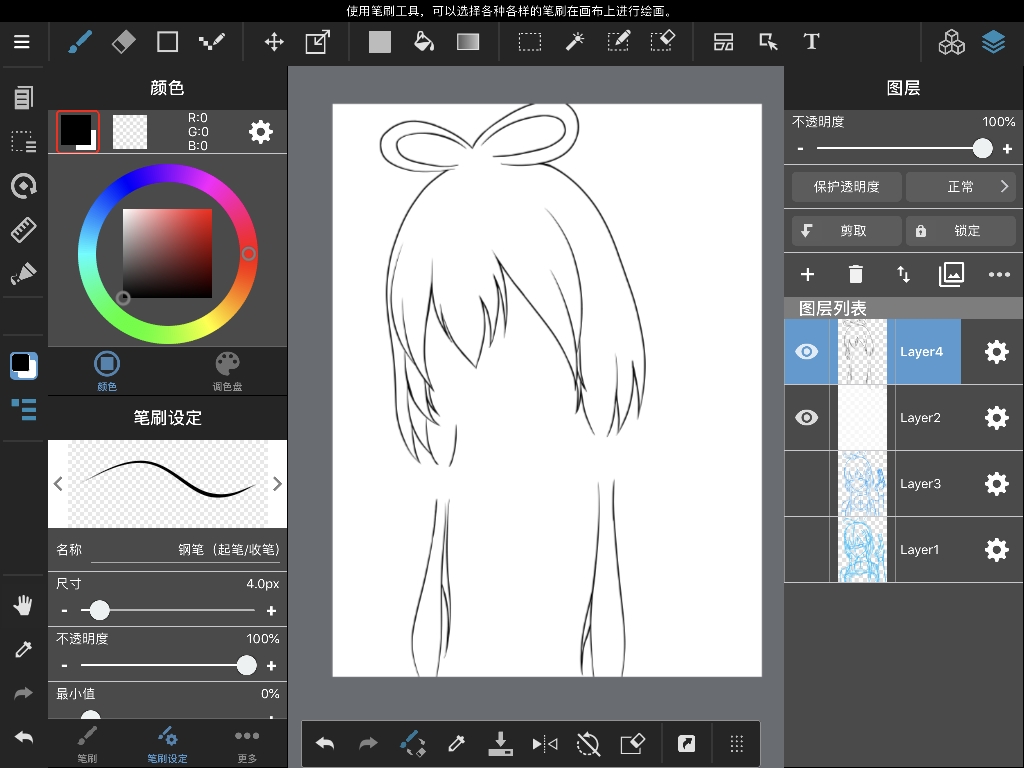This screenshot has height=768, width=1024.
Task: Open the hamburger main menu
Action: [x=22, y=42]
